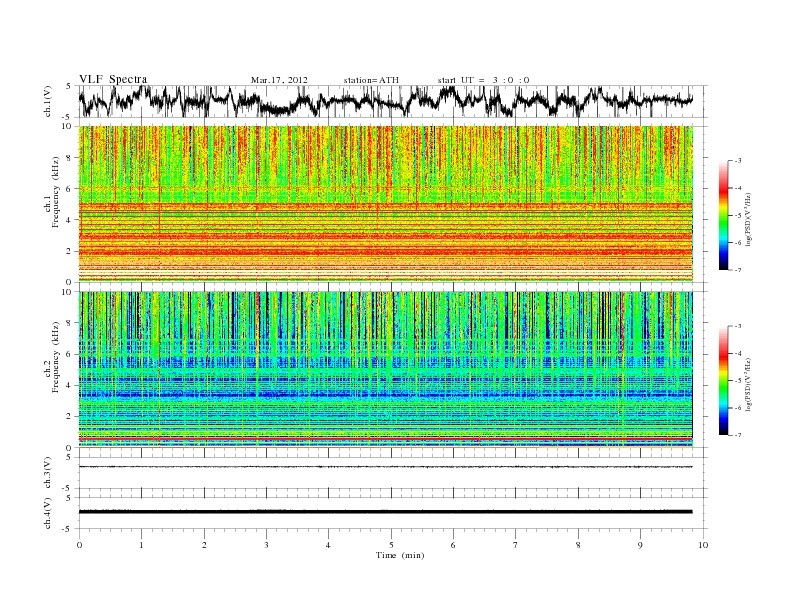
Task: Click the ch.1(V) waveform axis label
Action: [x=47, y=101]
